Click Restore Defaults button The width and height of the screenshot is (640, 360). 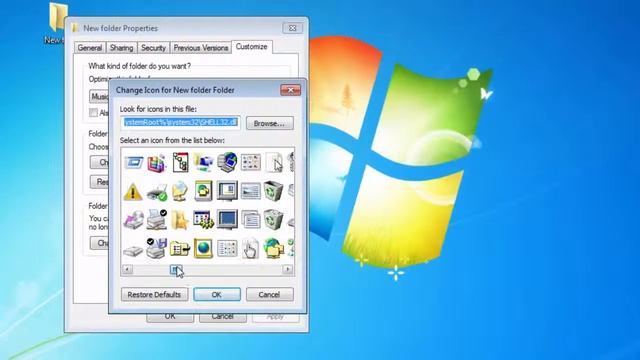(x=154, y=294)
